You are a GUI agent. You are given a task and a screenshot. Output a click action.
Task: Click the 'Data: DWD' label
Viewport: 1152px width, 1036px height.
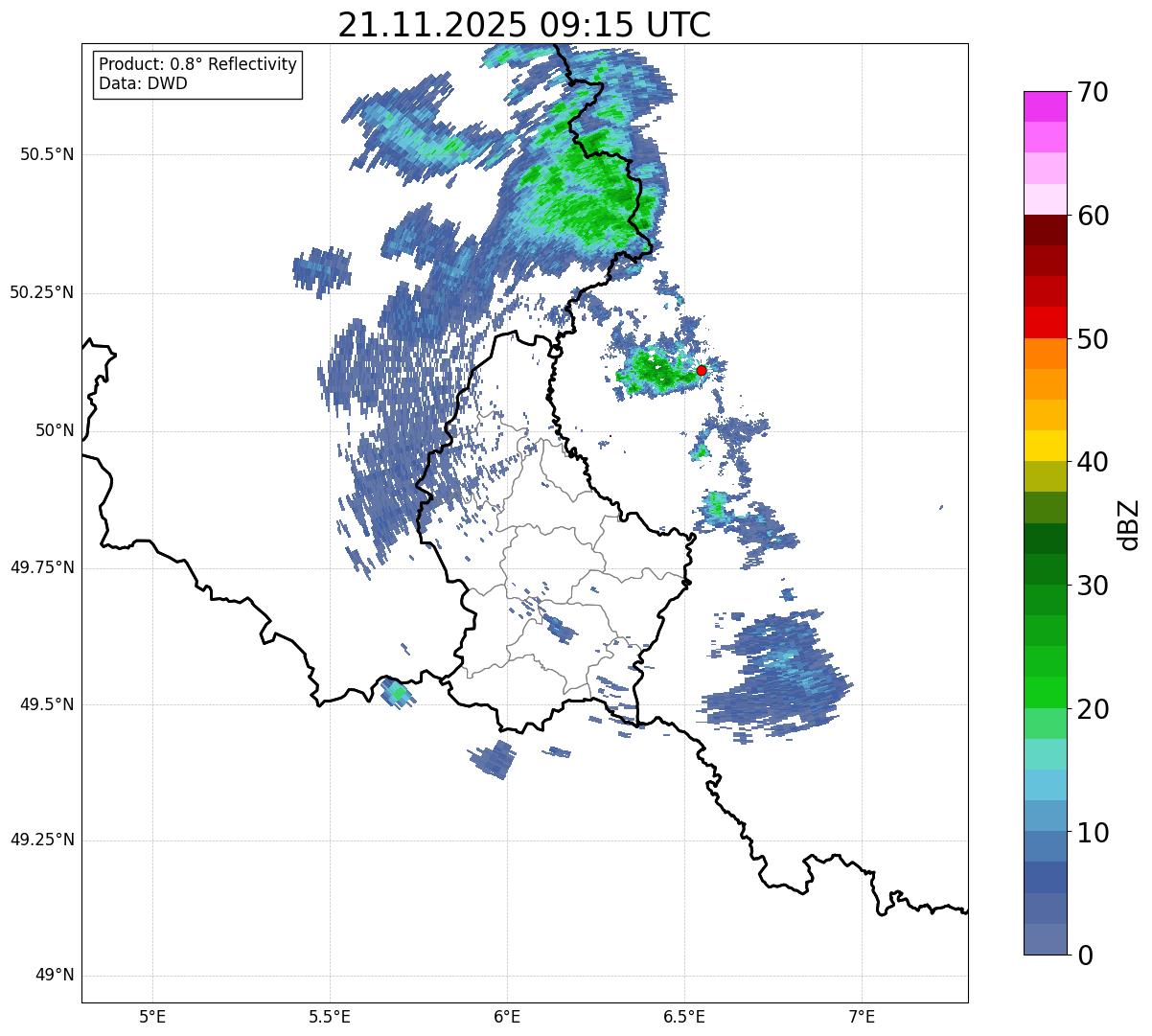pyautogui.click(x=143, y=83)
